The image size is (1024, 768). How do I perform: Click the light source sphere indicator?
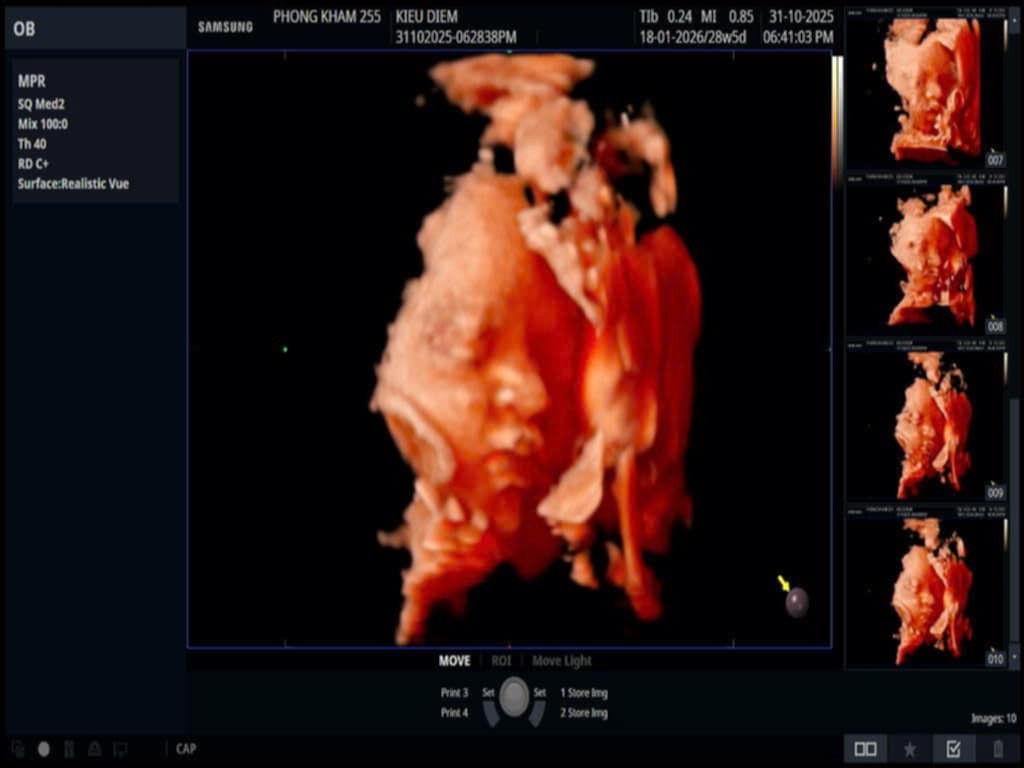(x=796, y=602)
